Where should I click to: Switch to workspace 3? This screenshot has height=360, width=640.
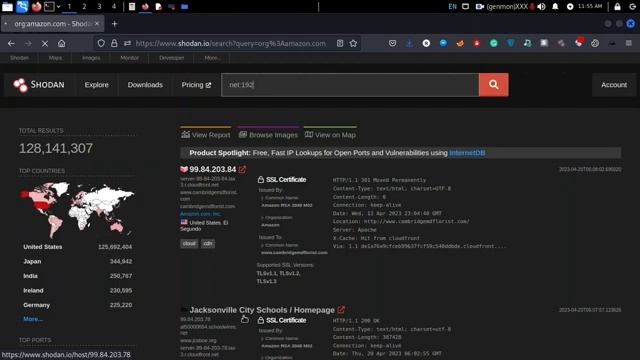(x=99, y=7)
